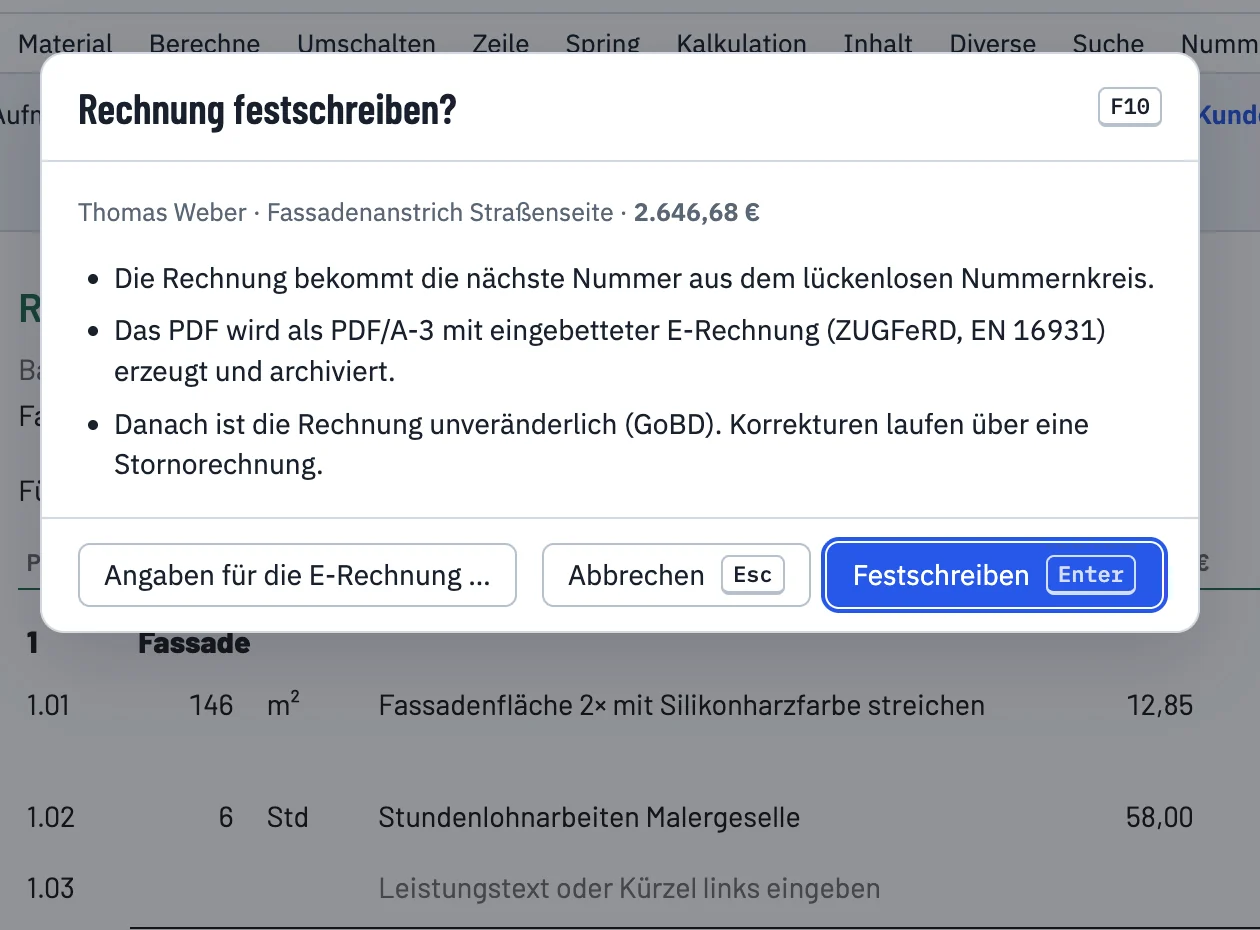This screenshot has height=930, width=1260.
Task: Open the Material menu
Action: pyautogui.click(x=65, y=44)
